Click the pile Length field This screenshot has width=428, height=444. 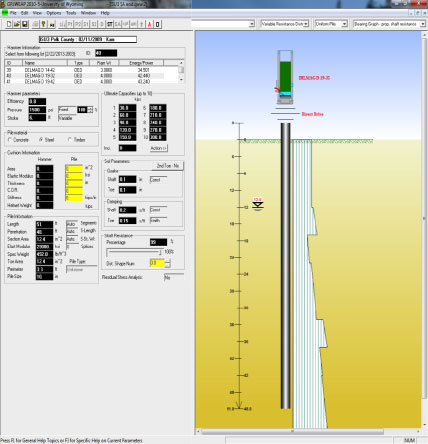coord(44,224)
